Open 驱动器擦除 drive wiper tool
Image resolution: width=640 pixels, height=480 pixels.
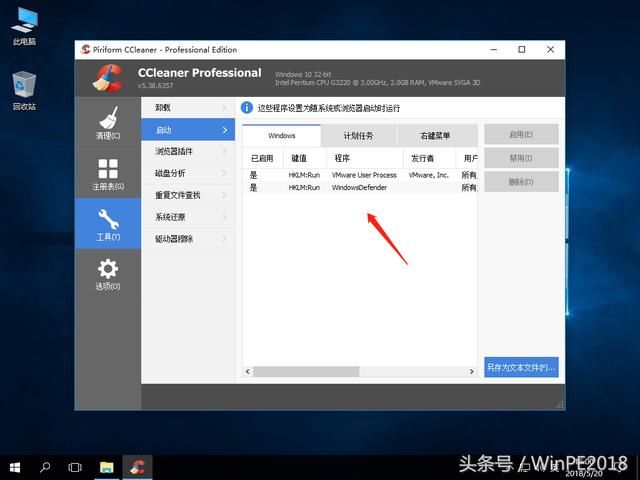click(x=188, y=239)
